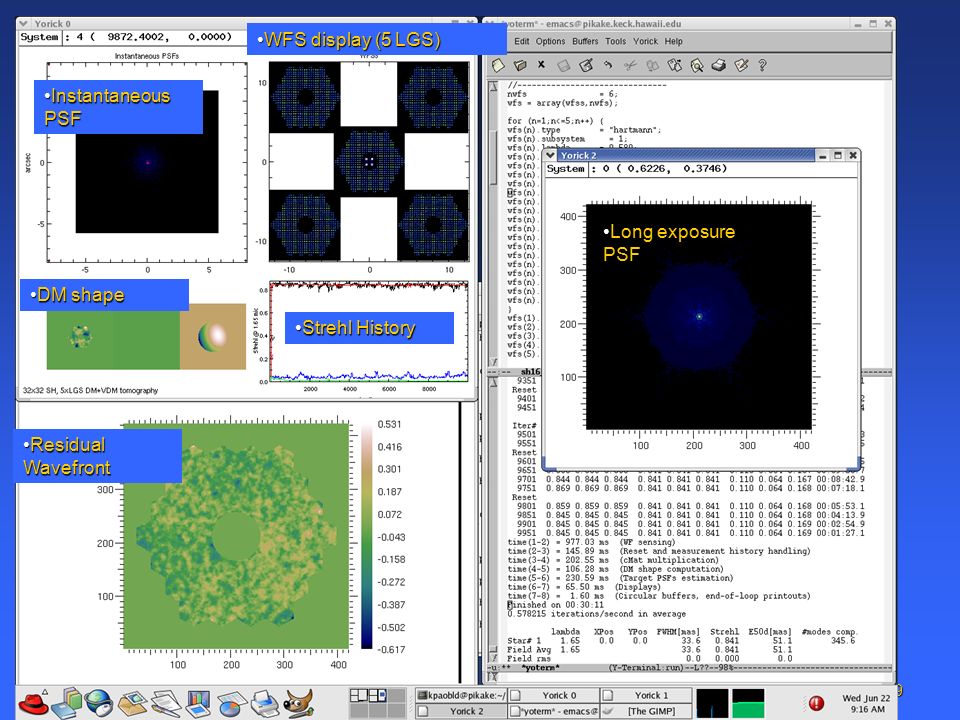The height and width of the screenshot is (720, 960).
Task: Launch the email envelope icon in panel
Action: (133, 703)
